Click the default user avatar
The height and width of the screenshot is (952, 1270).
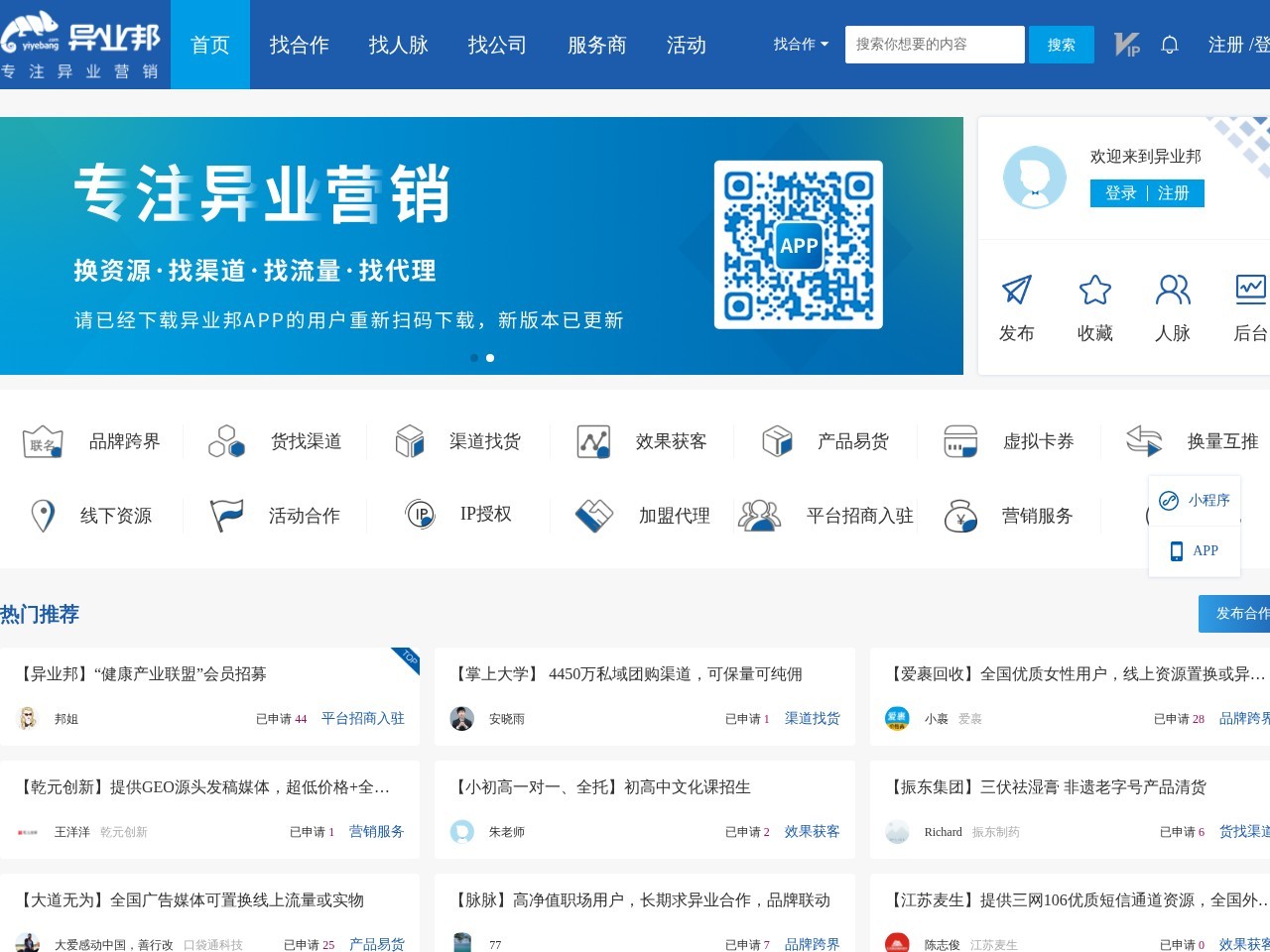point(1035,178)
